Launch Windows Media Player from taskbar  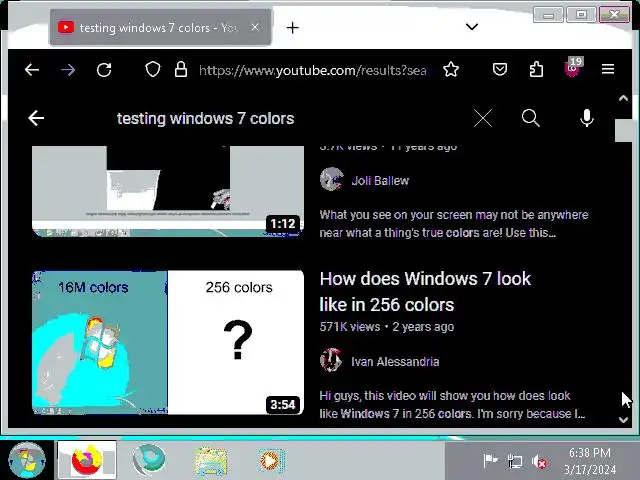coord(270,461)
